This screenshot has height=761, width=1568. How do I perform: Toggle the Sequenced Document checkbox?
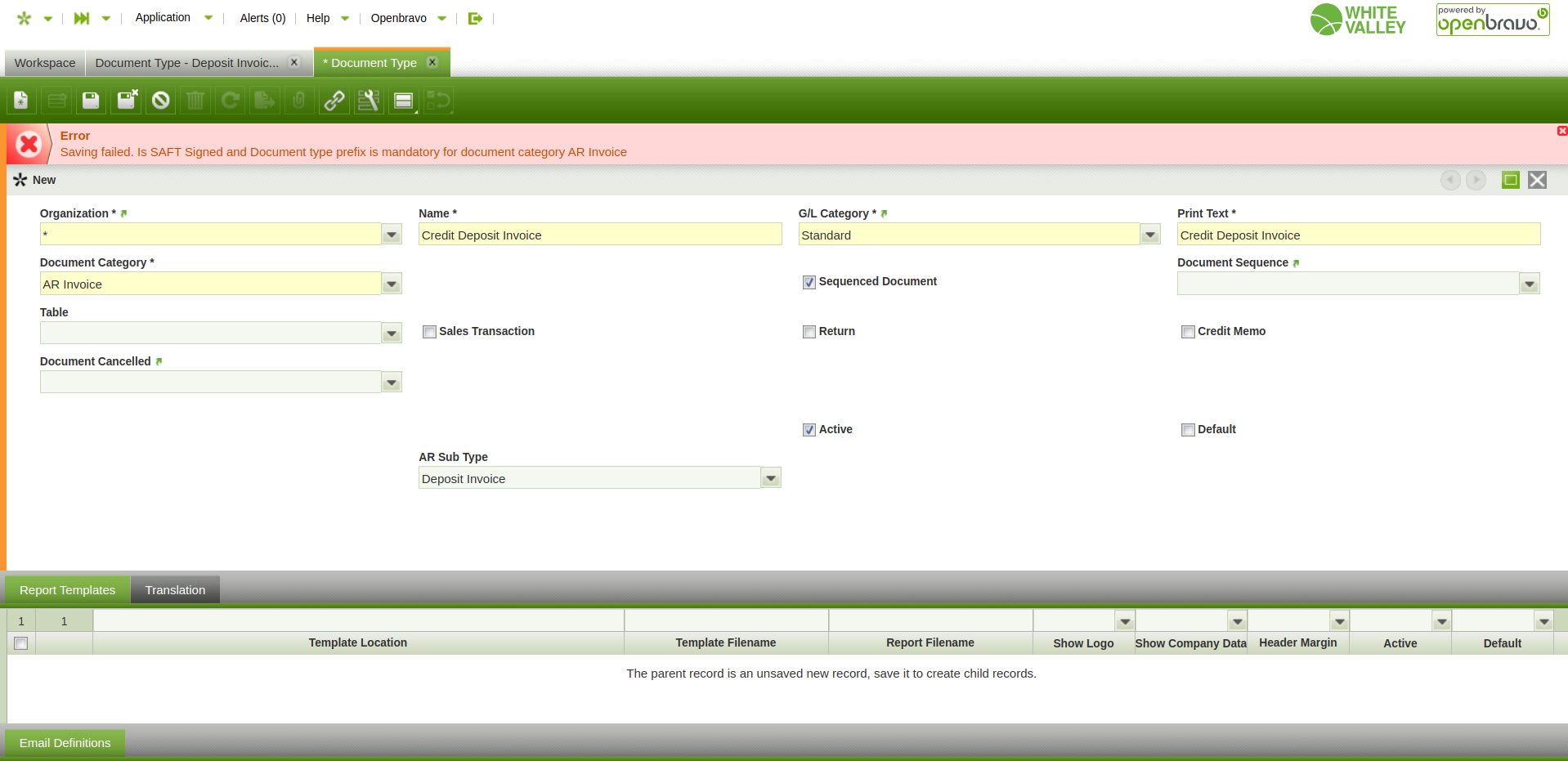coord(809,282)
